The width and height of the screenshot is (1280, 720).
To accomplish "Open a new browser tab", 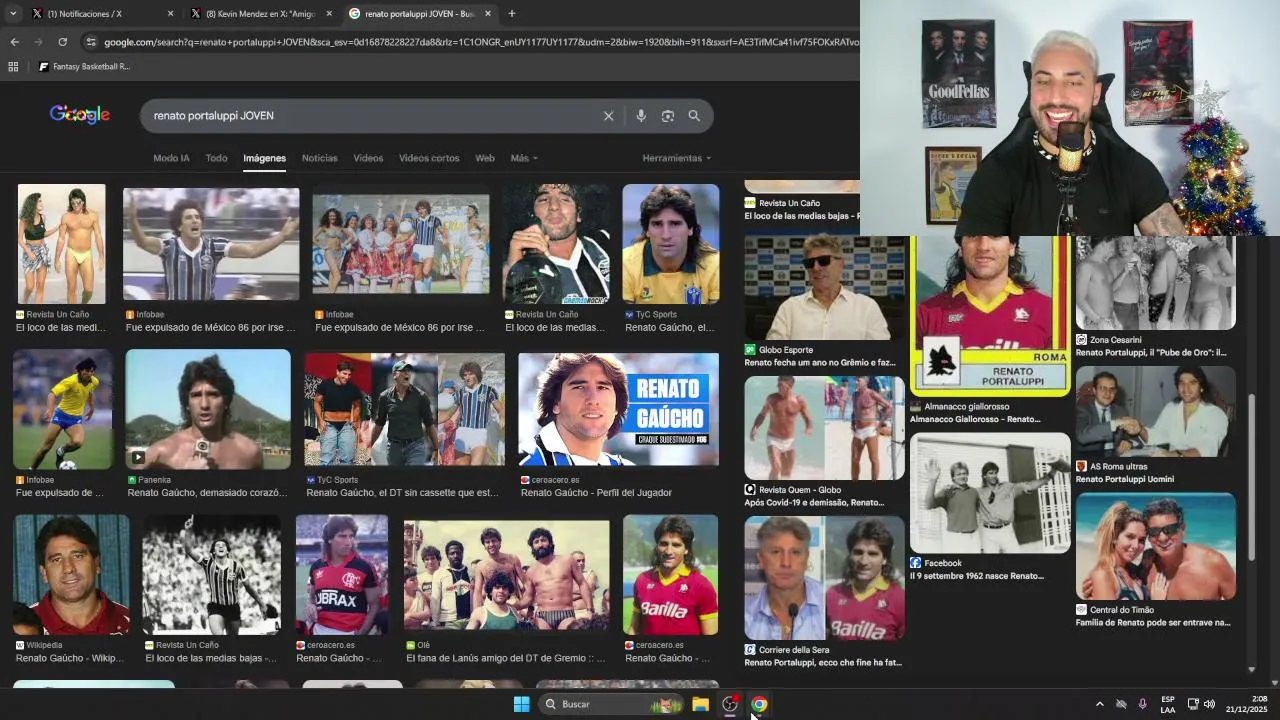I will point(512,14).
